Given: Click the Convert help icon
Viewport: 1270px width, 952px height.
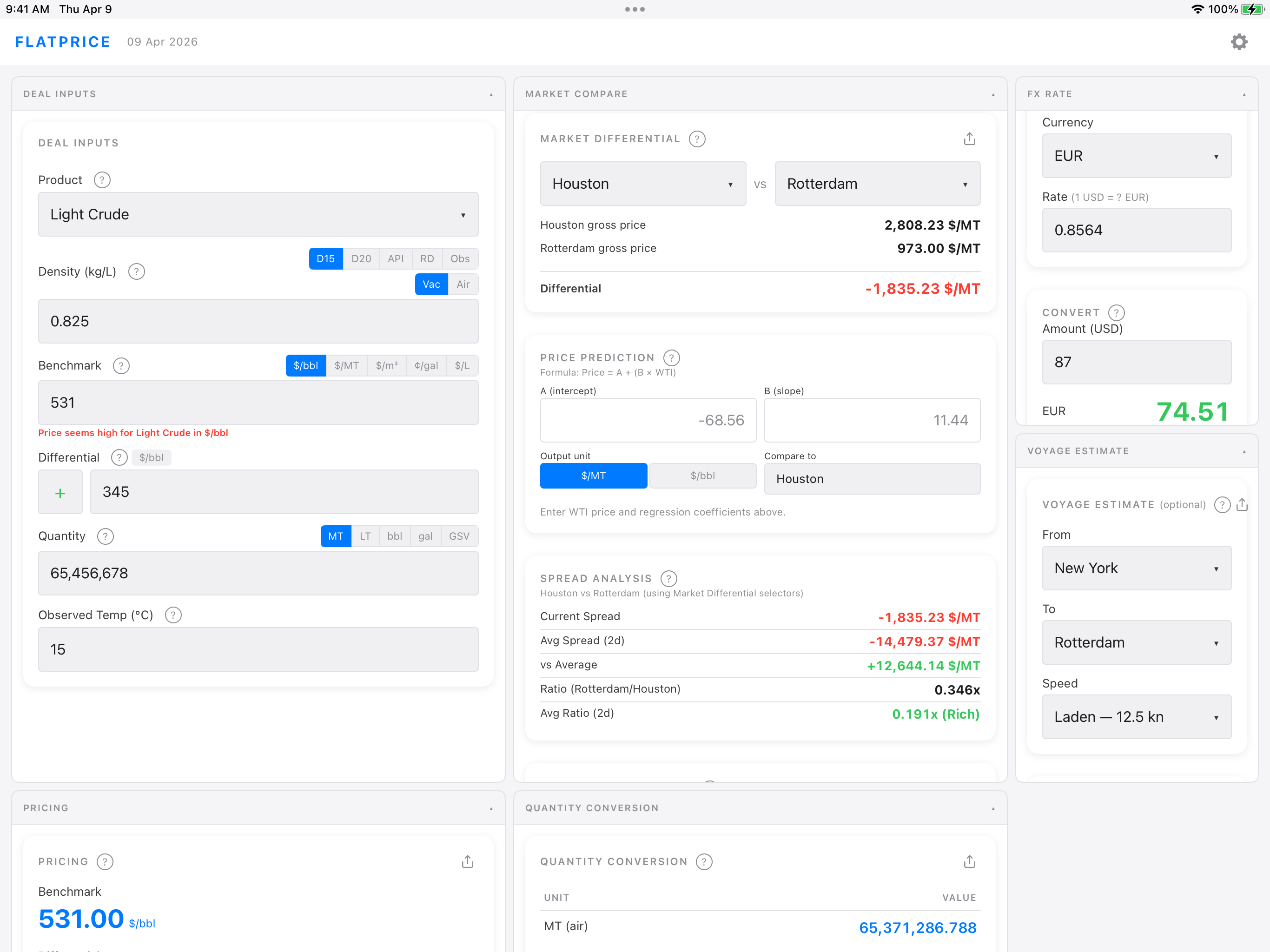Looking at the screenshot, I should point(1116,312).
